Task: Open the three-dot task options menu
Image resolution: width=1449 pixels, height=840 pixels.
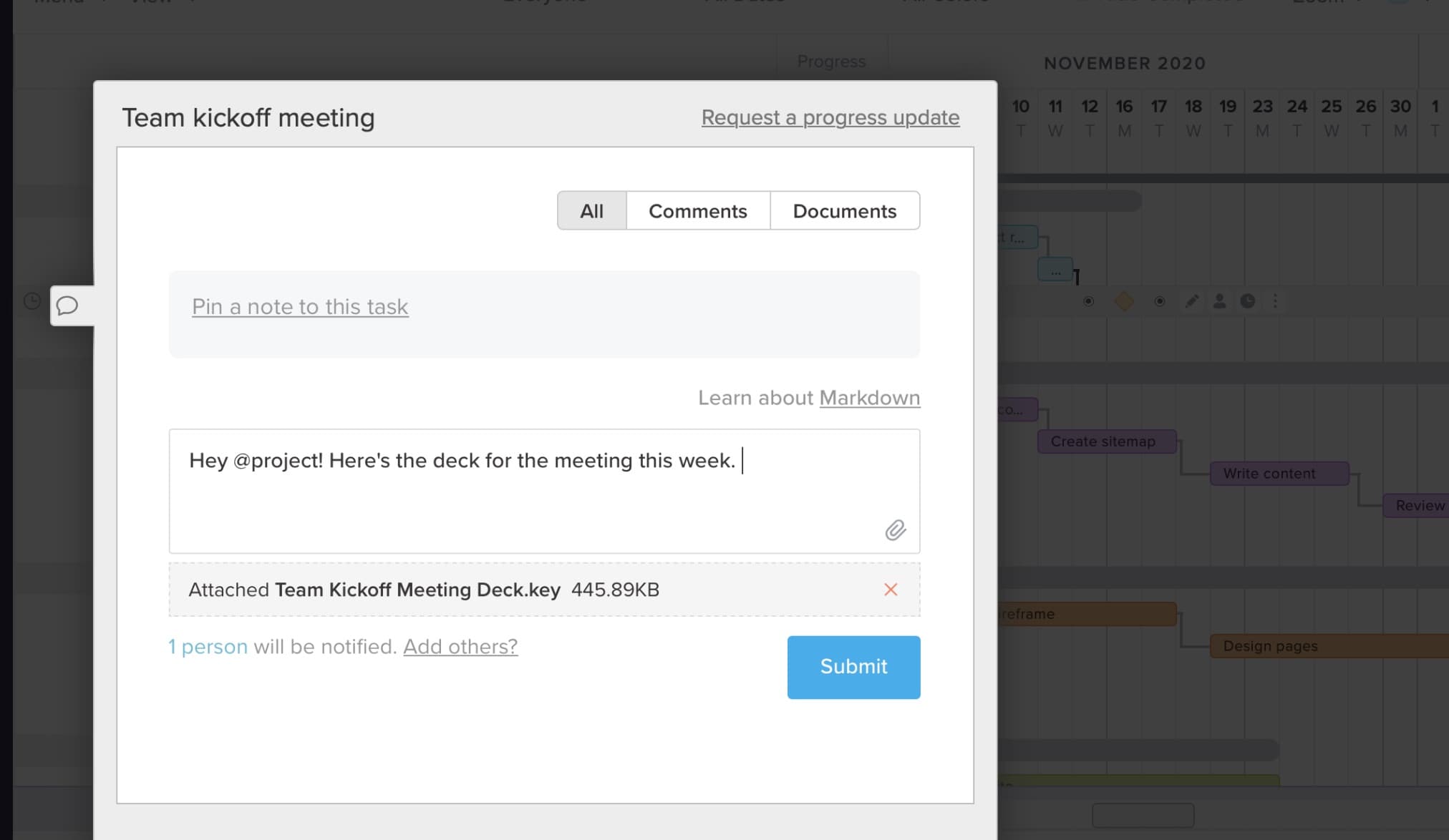Action: 1276,301
